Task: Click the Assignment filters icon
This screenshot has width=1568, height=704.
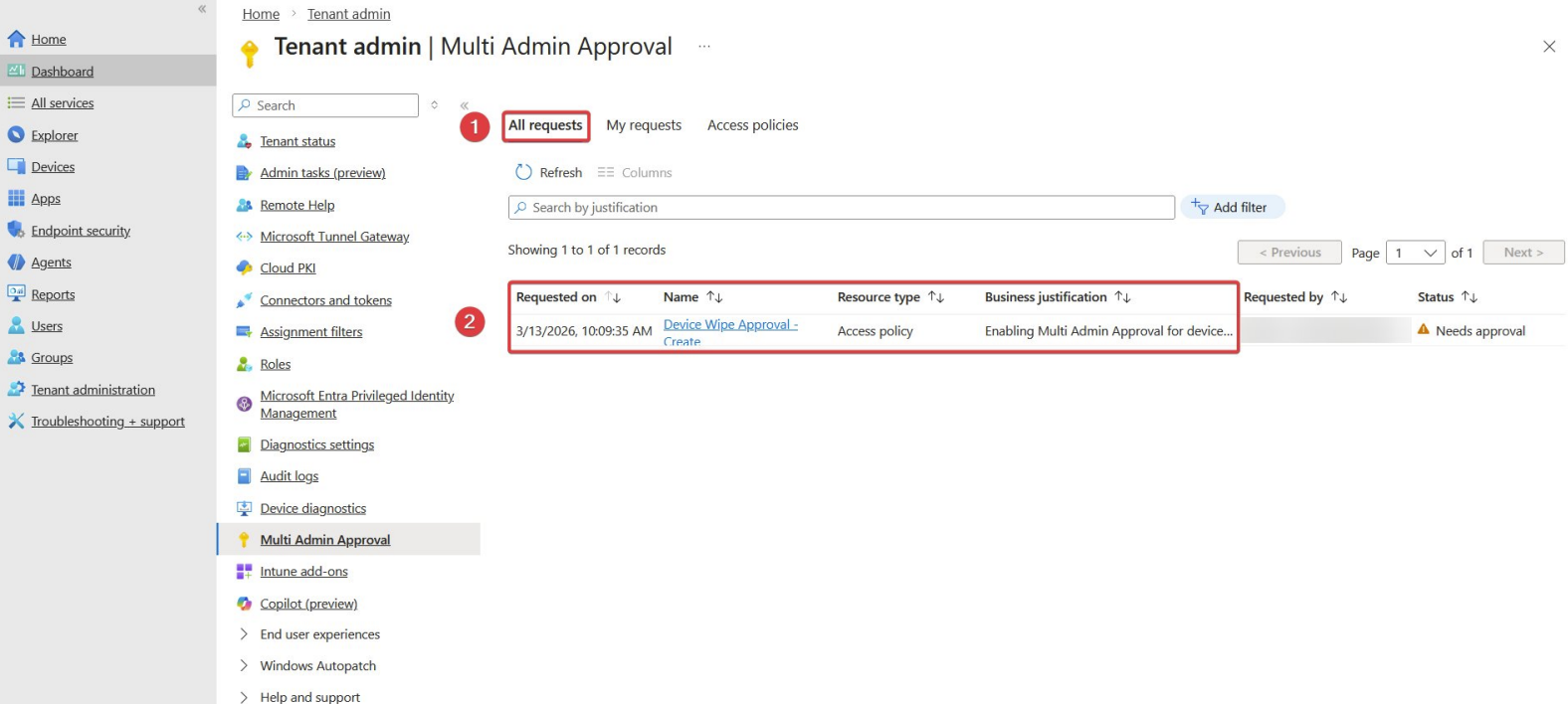Action: (244, 332)
